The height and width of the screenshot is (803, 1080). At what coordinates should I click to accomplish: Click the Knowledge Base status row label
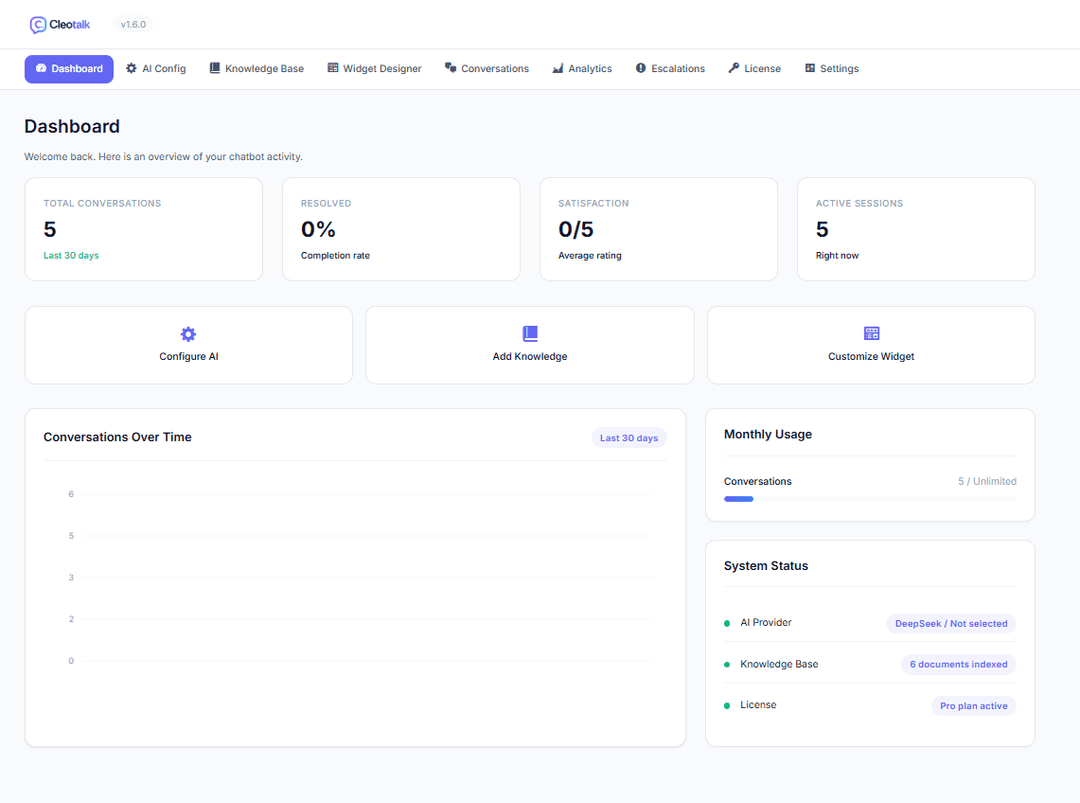[x=779, y=665]
